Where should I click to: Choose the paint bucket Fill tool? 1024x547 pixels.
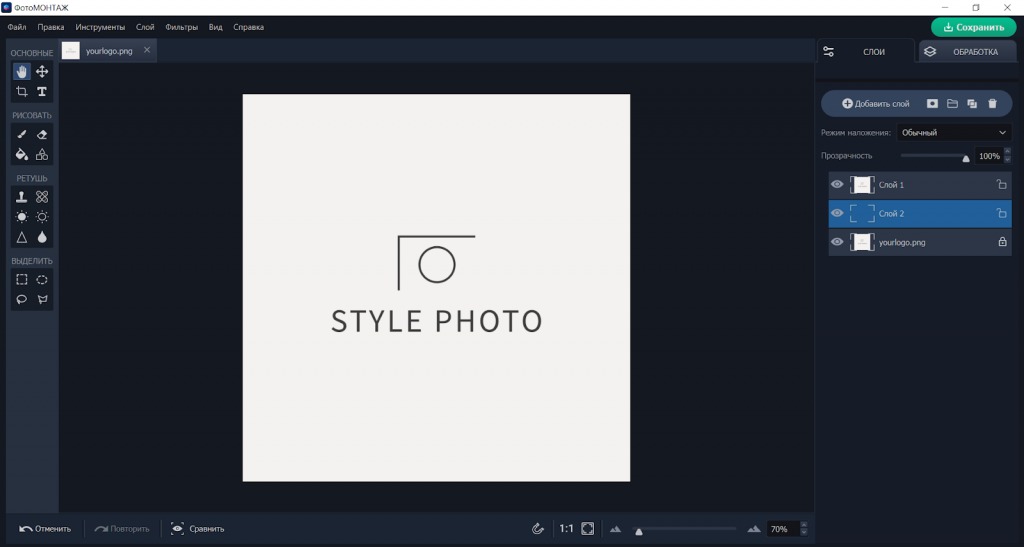[x=22, y=154]
